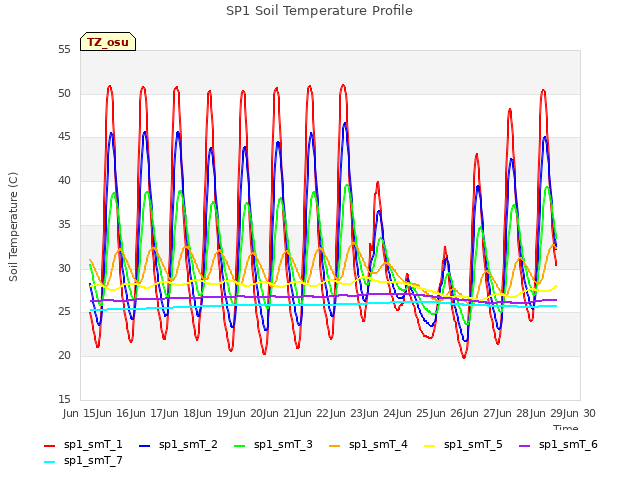Click the blue sp1_smT_2 legend color marker
This screenshot has width=640, height=480.
144,446
